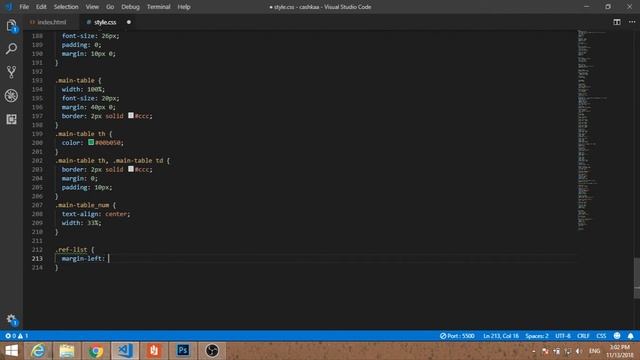Click the VS Code logo in title bar
The image size is (640, 360).
click(9, 7)
